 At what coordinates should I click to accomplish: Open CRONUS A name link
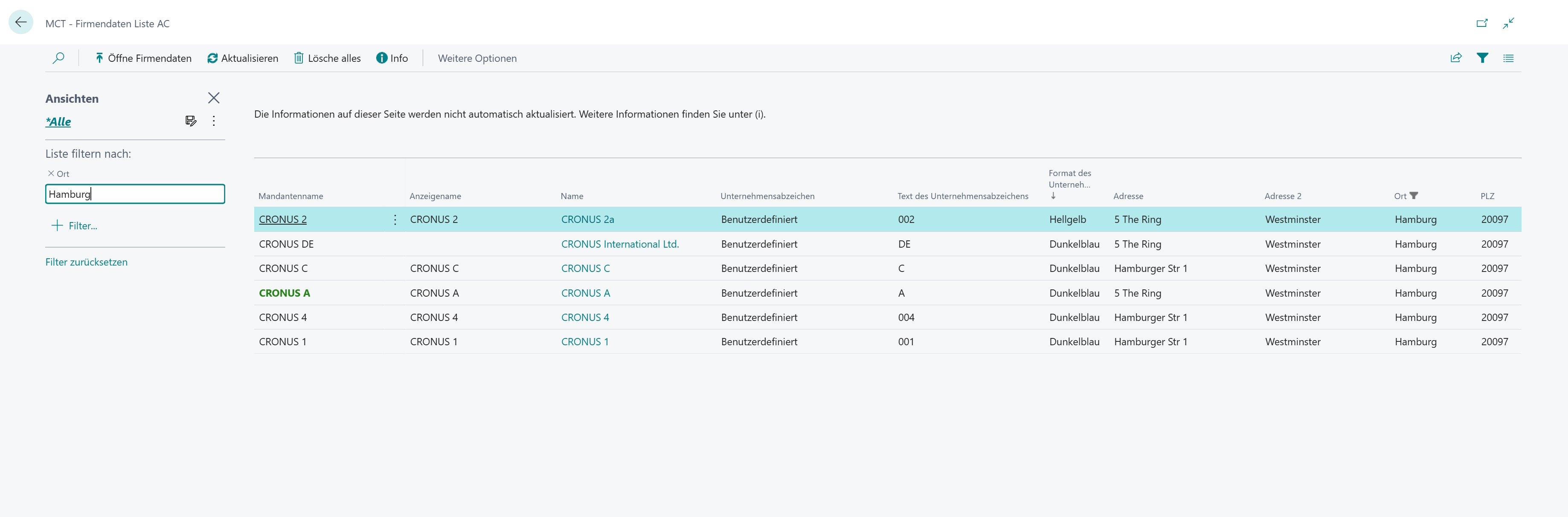(585, 293)
